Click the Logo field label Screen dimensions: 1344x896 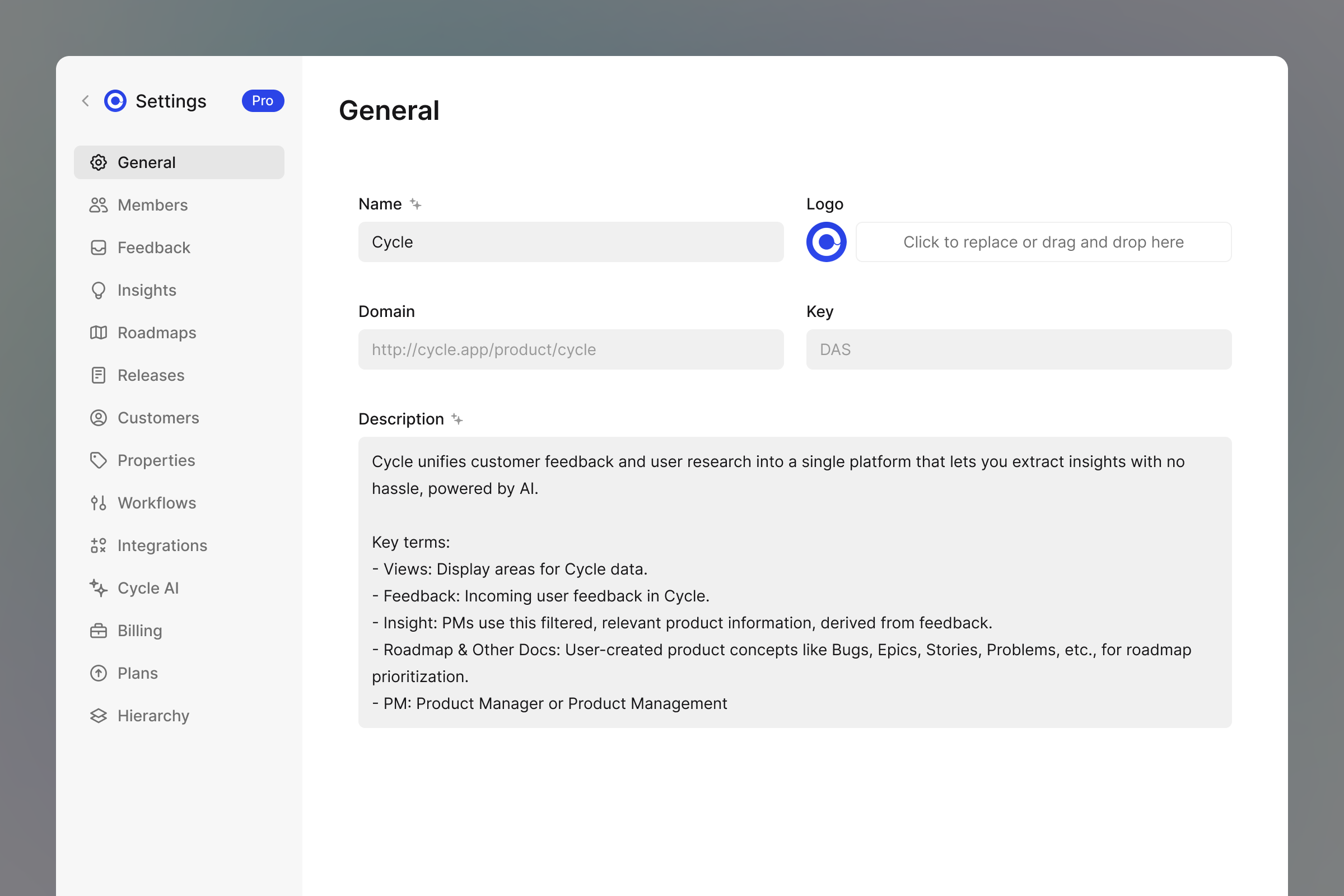click(x=824, y=204)
